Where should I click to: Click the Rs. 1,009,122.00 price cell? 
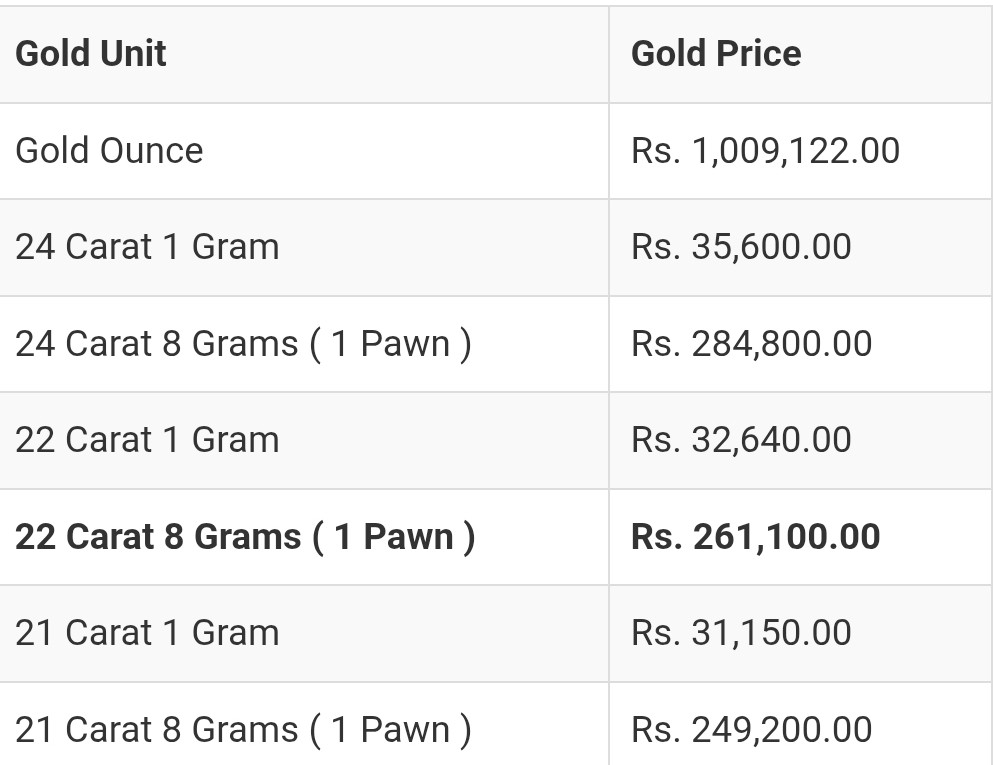765,151
